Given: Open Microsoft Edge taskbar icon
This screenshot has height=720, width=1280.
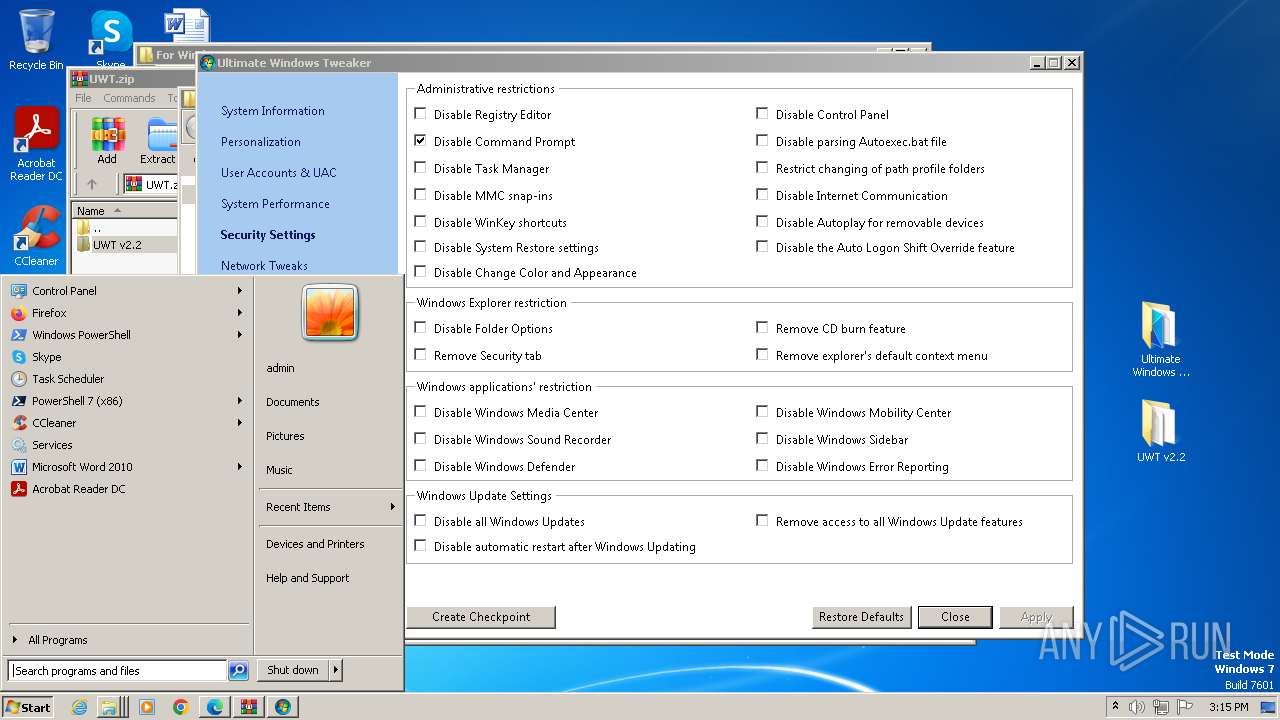Looking at the screenshot, I should click(214, 707).
